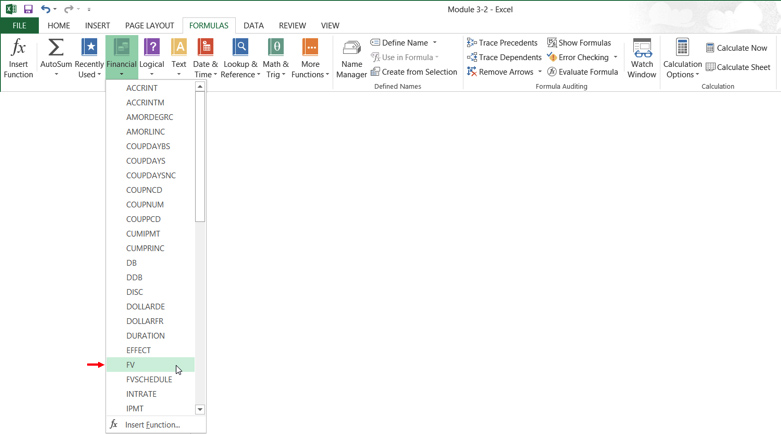781x434 pixels.
Task: Click Calculate Now
Action: click(x=737, y=48)
